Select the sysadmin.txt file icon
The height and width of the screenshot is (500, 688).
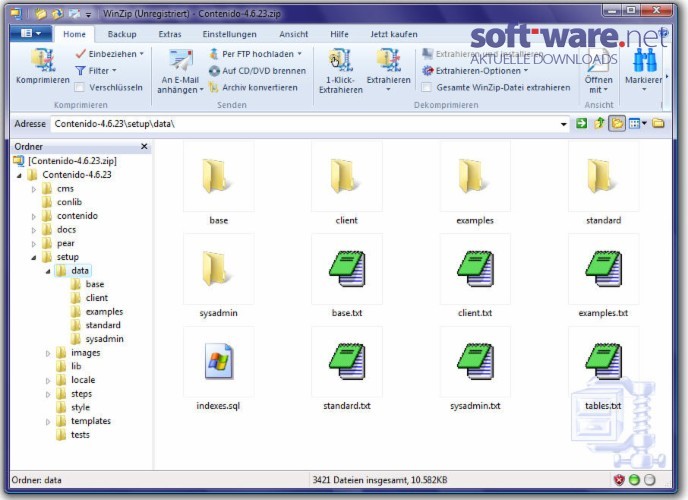(x=475, y=361)
